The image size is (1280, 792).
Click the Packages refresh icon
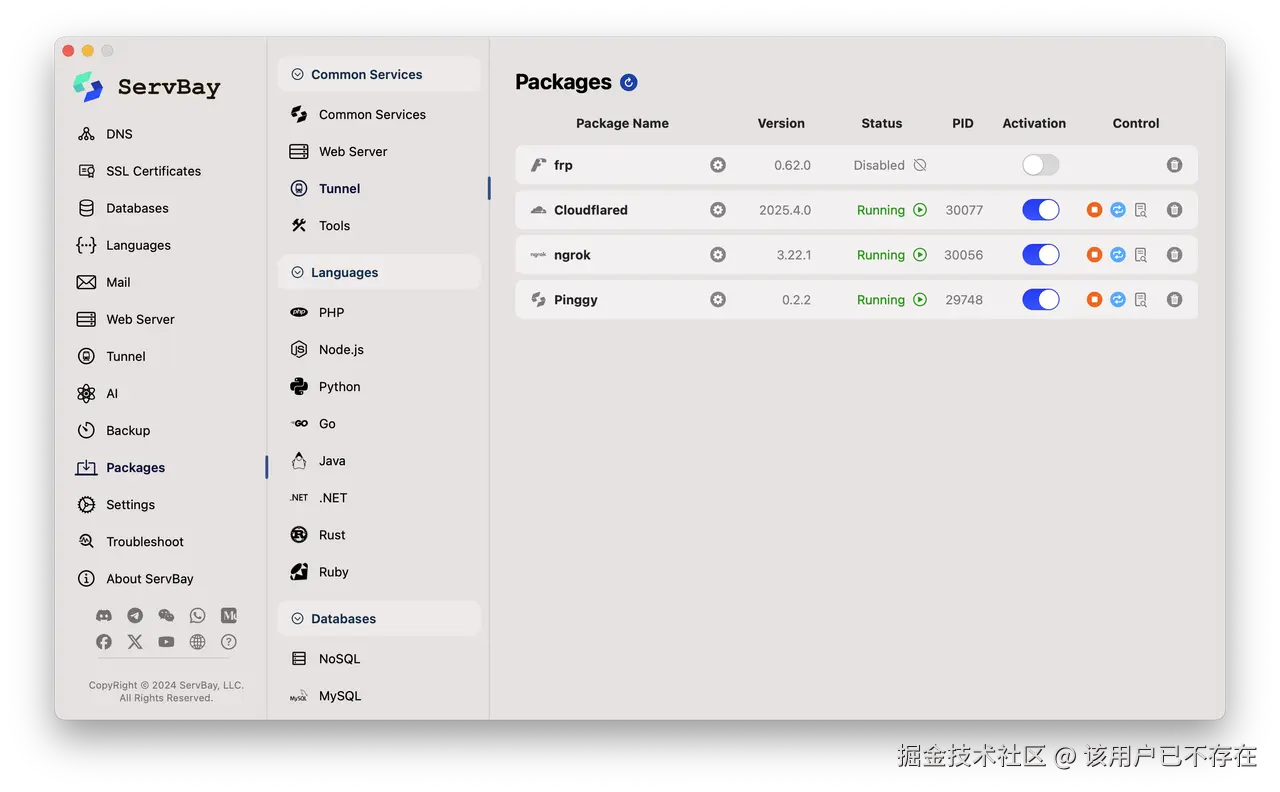(x=629, y=82)
